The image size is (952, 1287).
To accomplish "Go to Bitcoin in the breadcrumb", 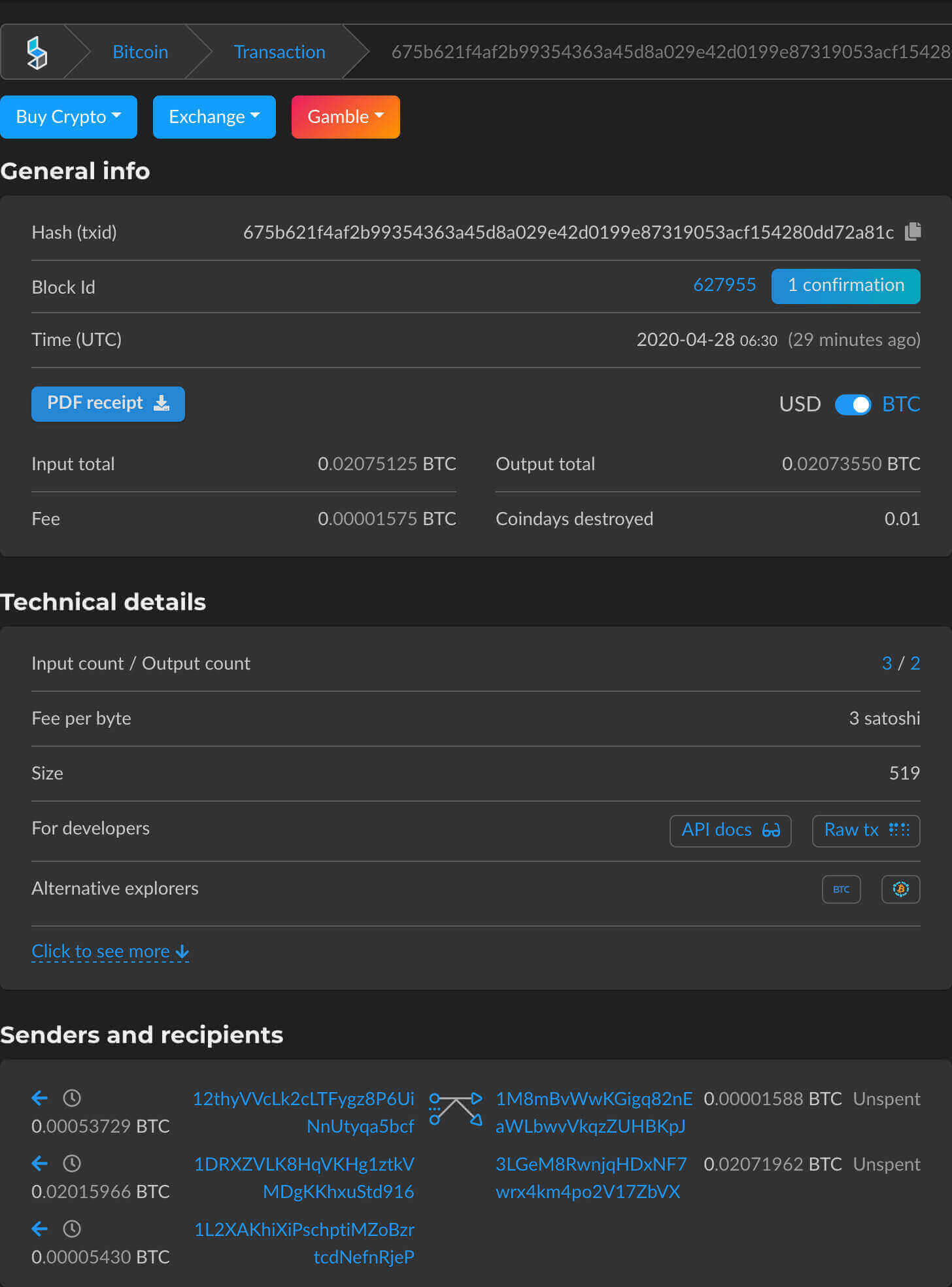I will (140, 52).
